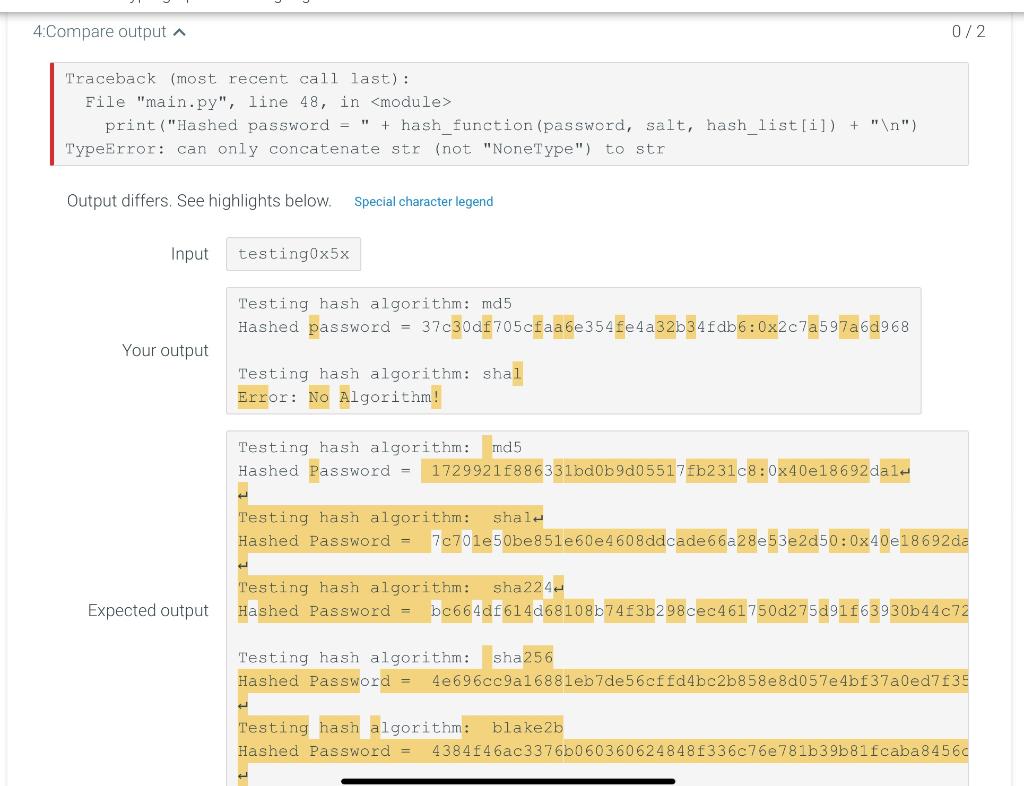Click the Expected output label
The width and height of the screenshot is (1024, 786).
click(x=148, y=610)
